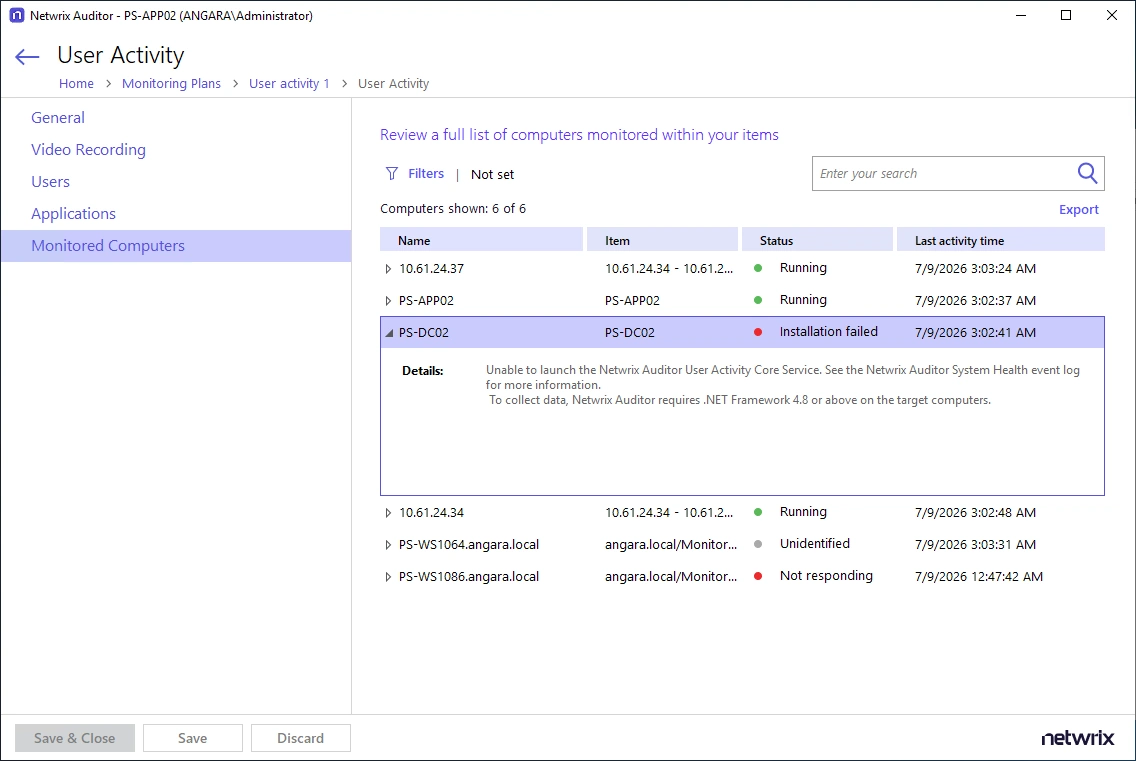
Task: Click the PS-APP02 item cell
Action: pos(632,300)
